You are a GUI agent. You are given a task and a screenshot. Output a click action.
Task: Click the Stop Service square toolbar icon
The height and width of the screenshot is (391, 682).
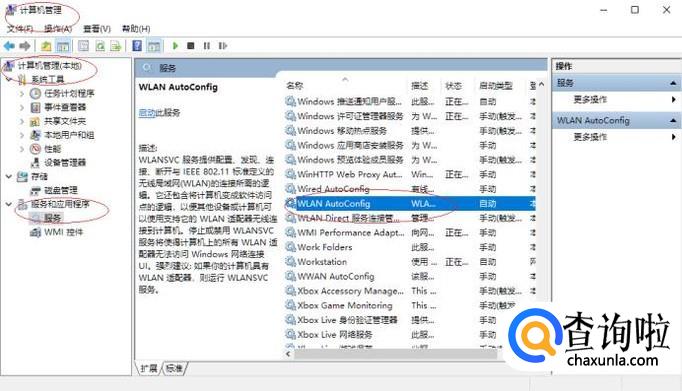(x=191, y=46)
